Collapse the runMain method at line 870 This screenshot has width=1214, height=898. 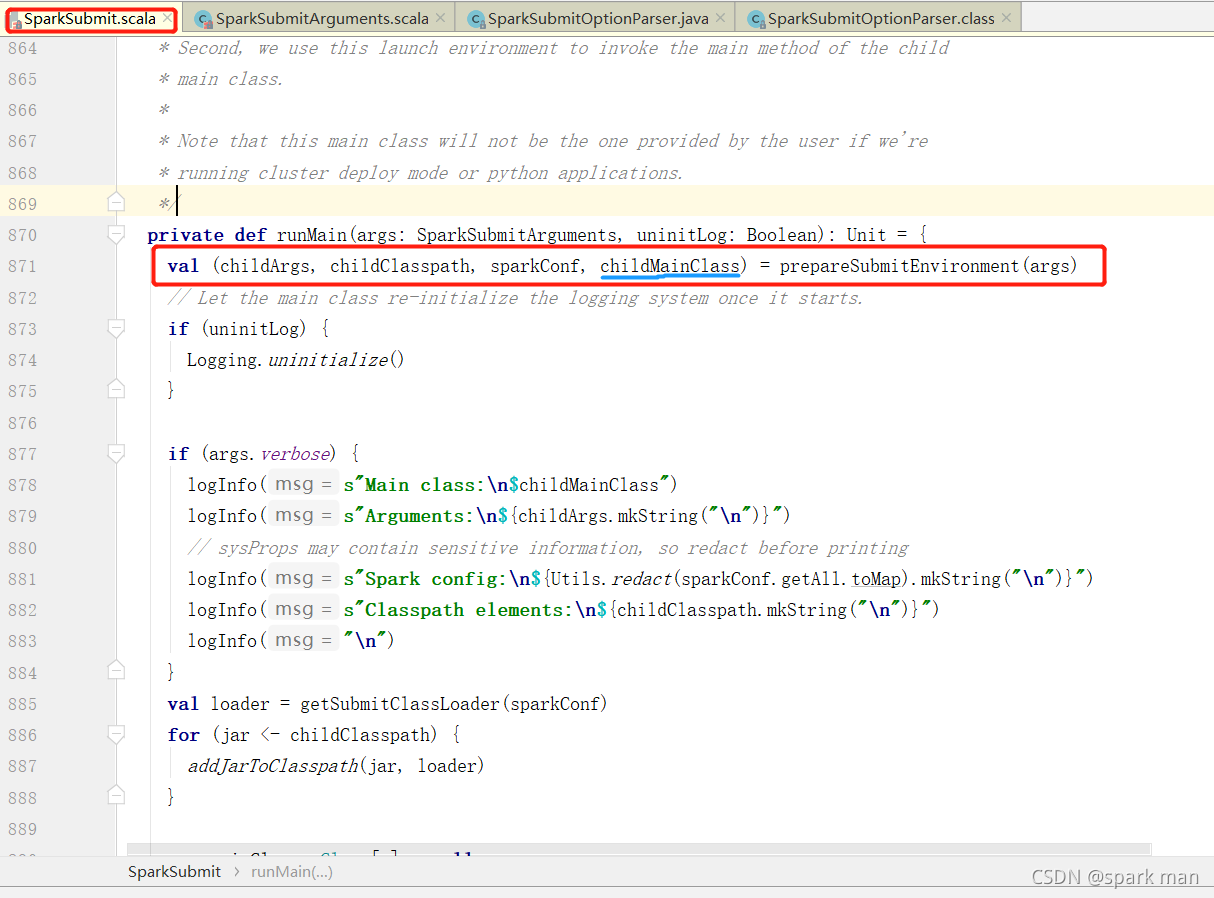[x=116, y=235]
